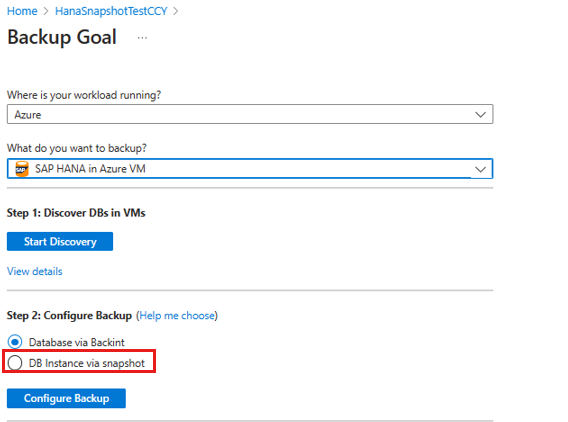568x422 pixels.
Task: Click the 'Step 2: Configure Backup' heading
Action: (x=69, y=316)
